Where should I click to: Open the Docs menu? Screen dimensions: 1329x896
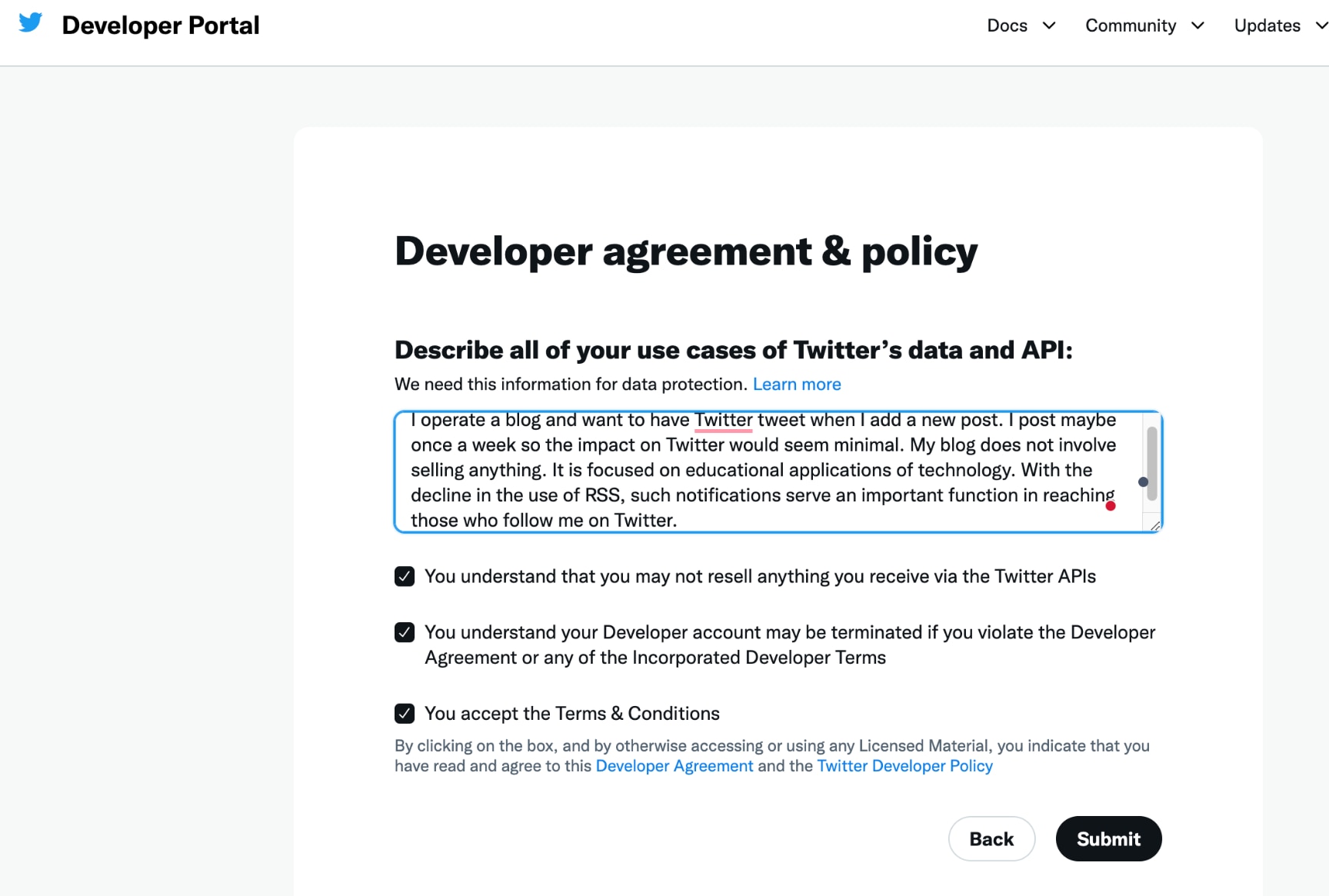point(1007,25)
